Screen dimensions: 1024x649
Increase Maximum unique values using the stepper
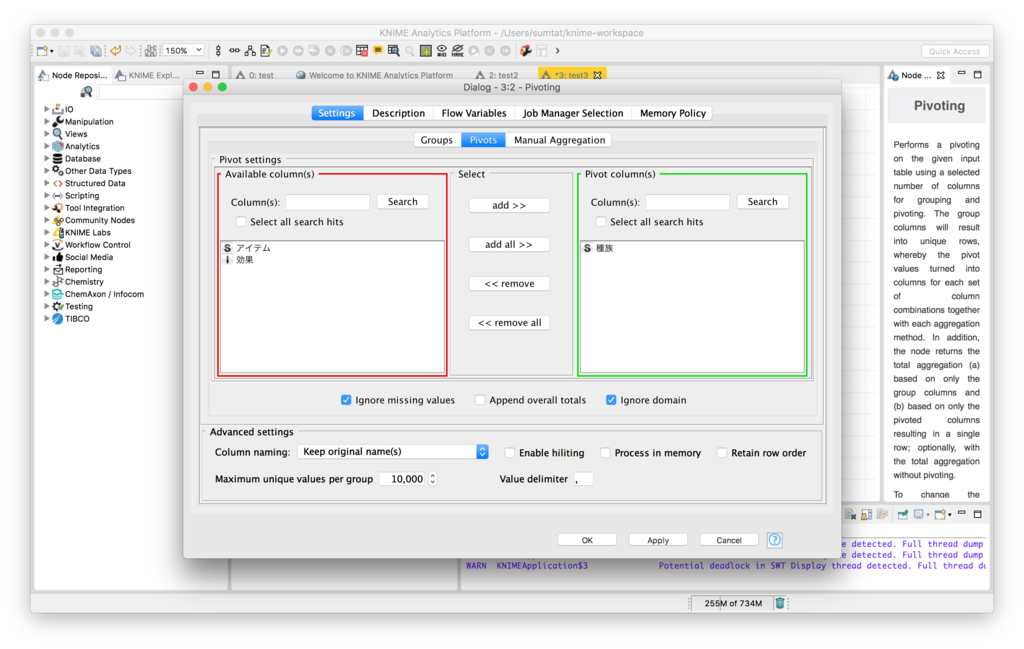433,475
